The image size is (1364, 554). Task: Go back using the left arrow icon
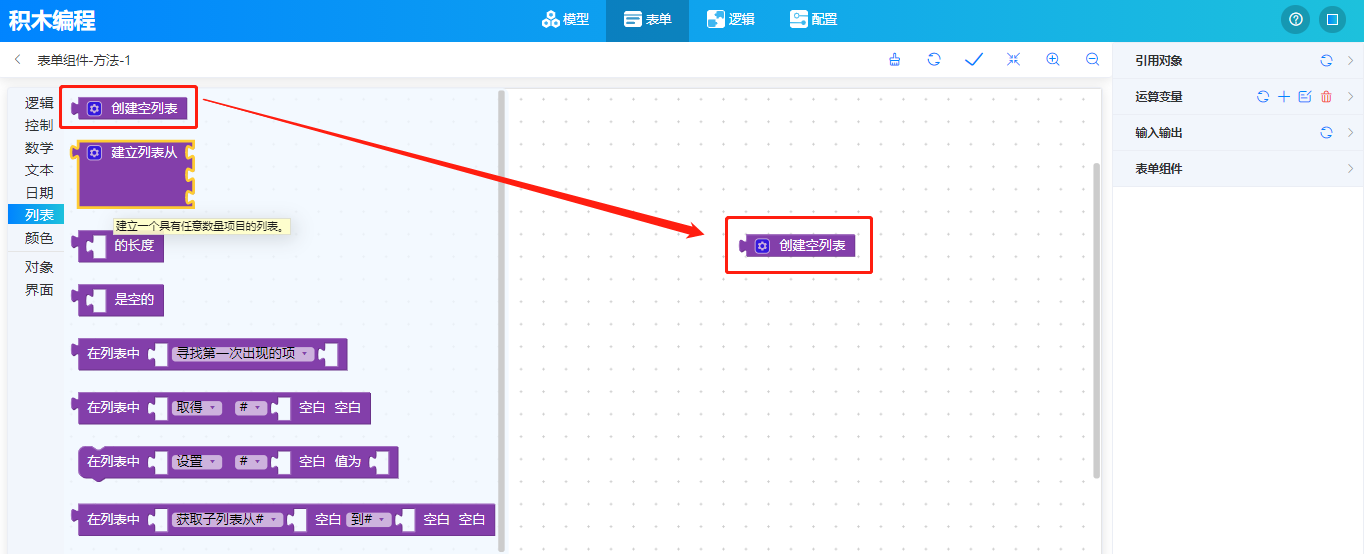tap(18, 60)
